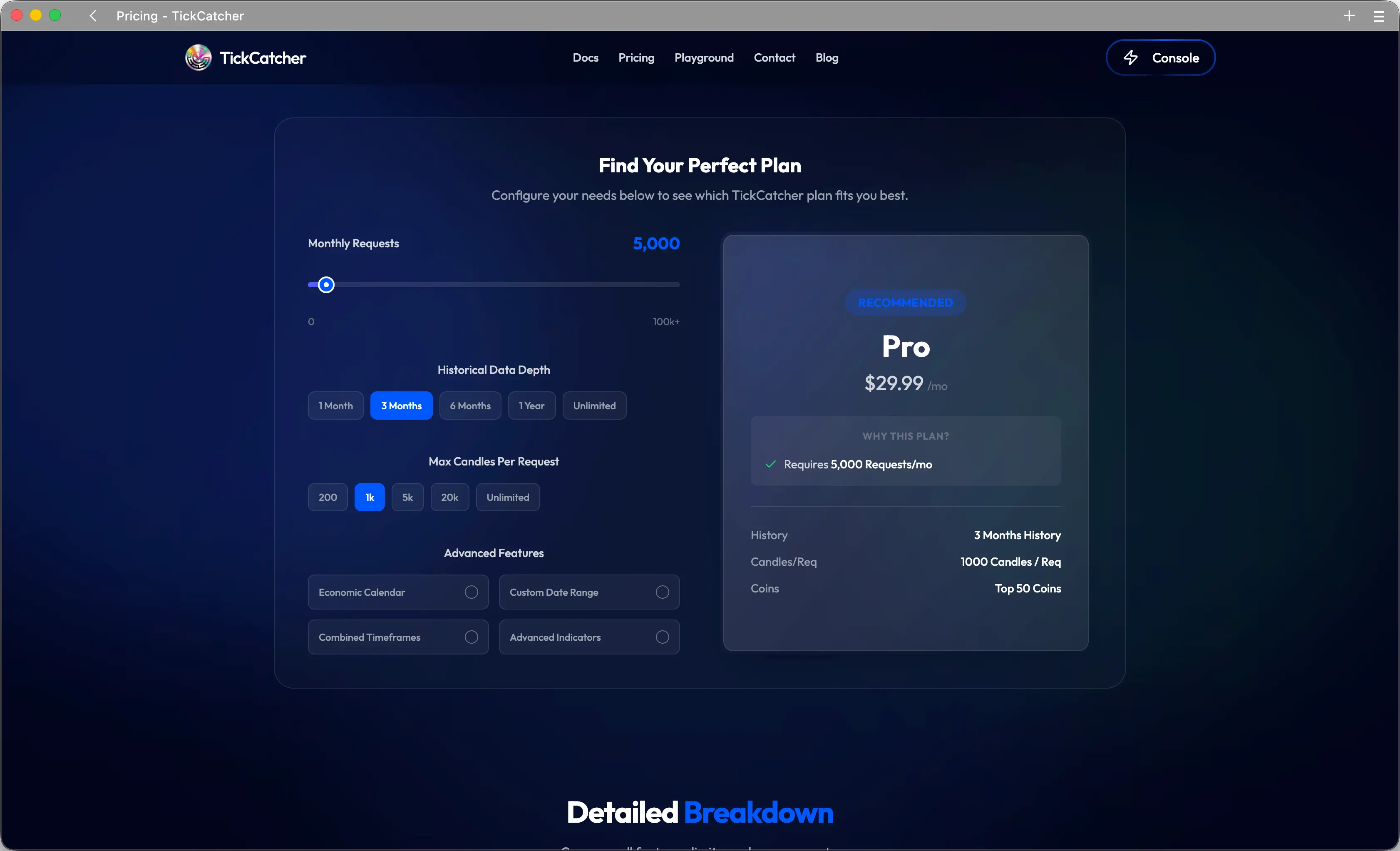Enable the Custom Date Range feature
The image size is (1400, 851).
[x=589, y=592]
